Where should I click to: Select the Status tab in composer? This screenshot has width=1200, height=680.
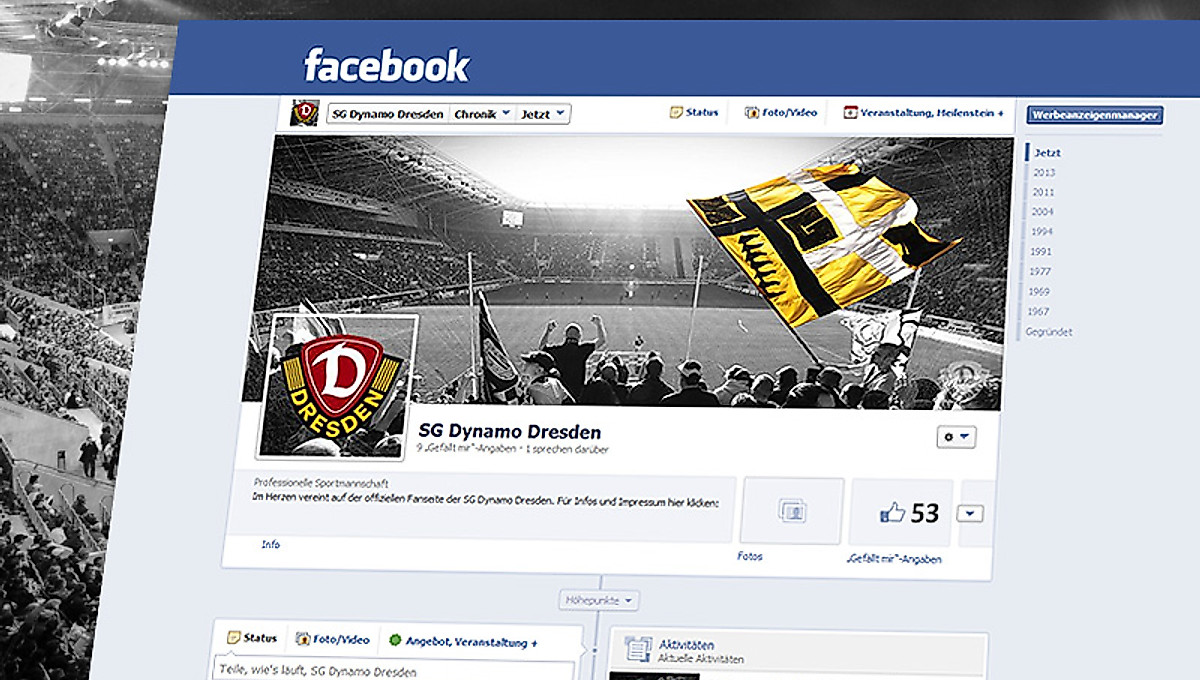(252, 638)
